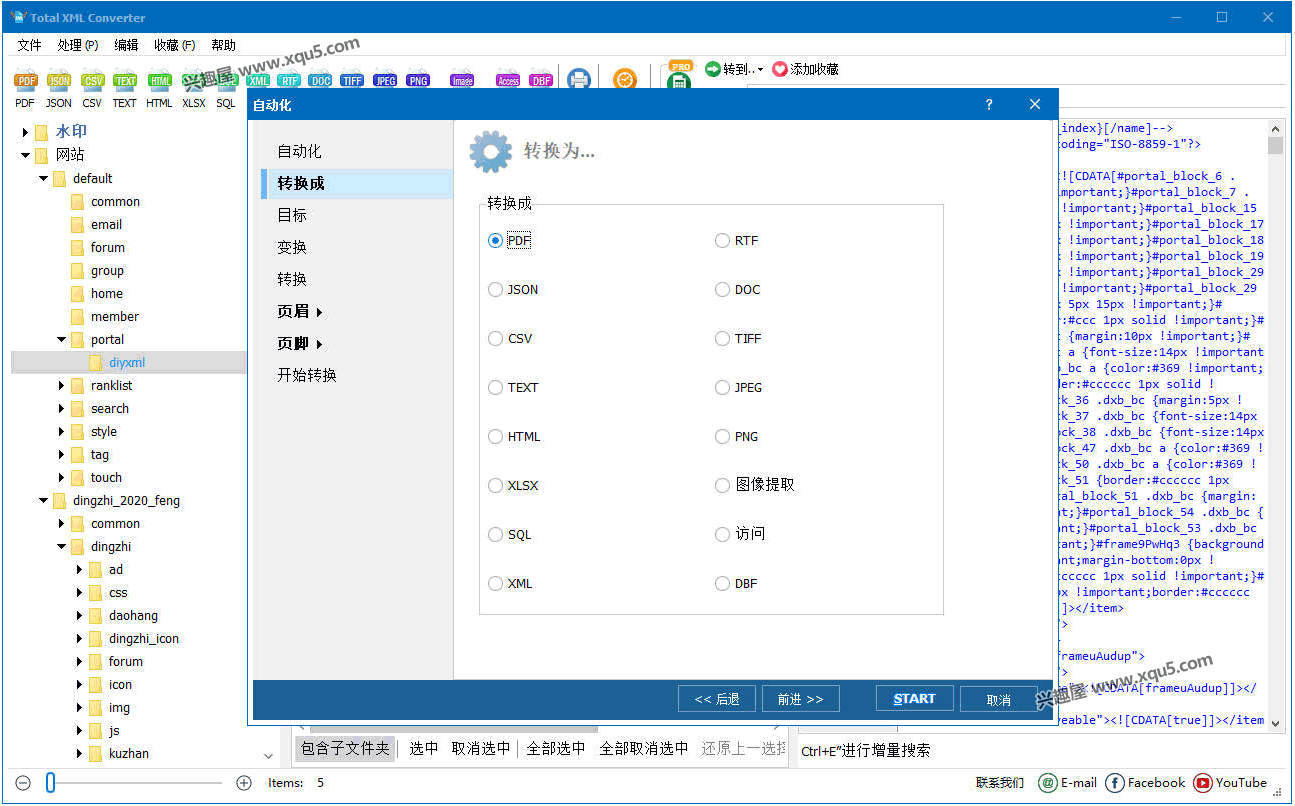
Task: Open the Facebook link icon
Action: (x=1114, y=783)
